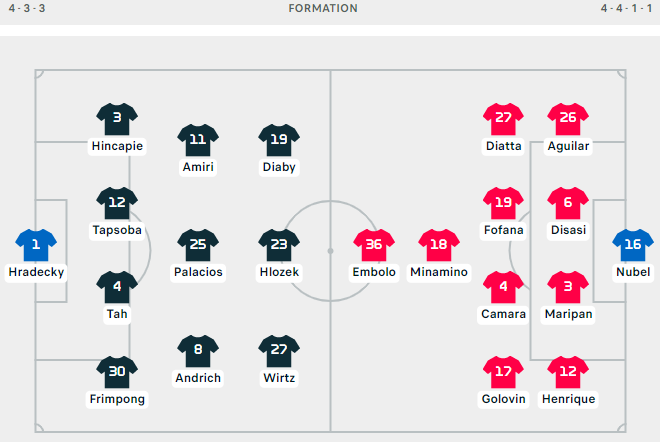The height and width of the screenshot is (442, 660).
Task: Open the Tapsoba player name label
Action: pos(117,230)
